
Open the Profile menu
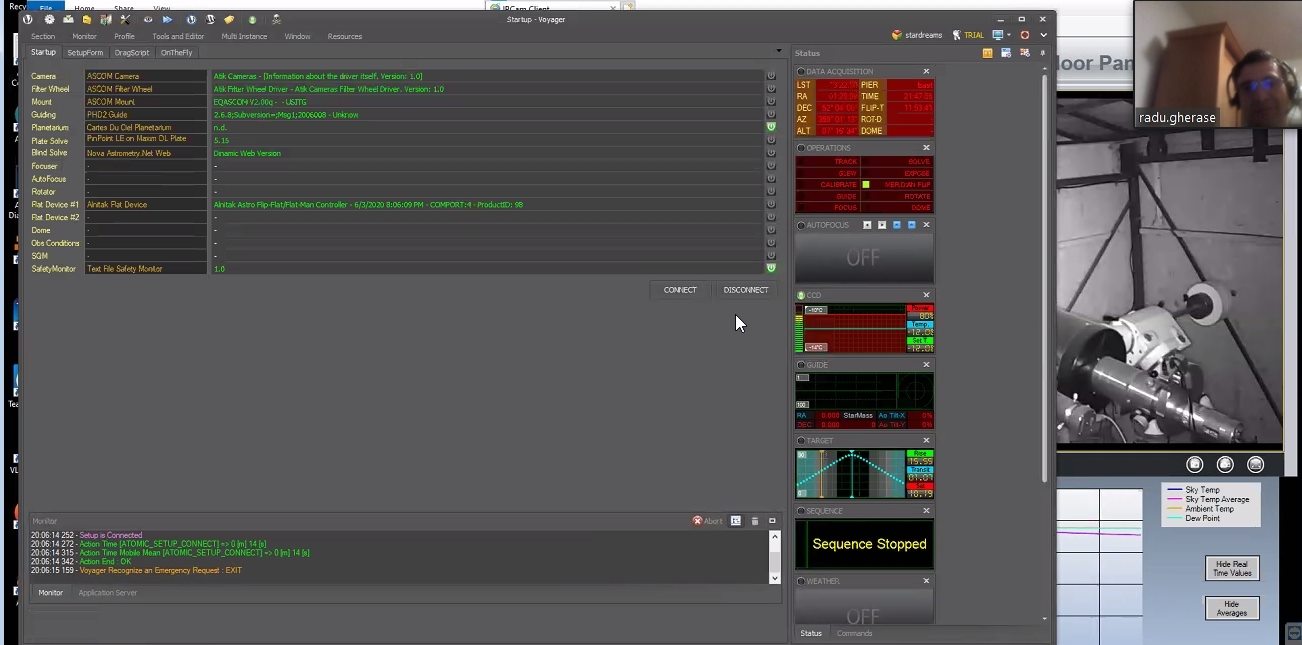124,36
